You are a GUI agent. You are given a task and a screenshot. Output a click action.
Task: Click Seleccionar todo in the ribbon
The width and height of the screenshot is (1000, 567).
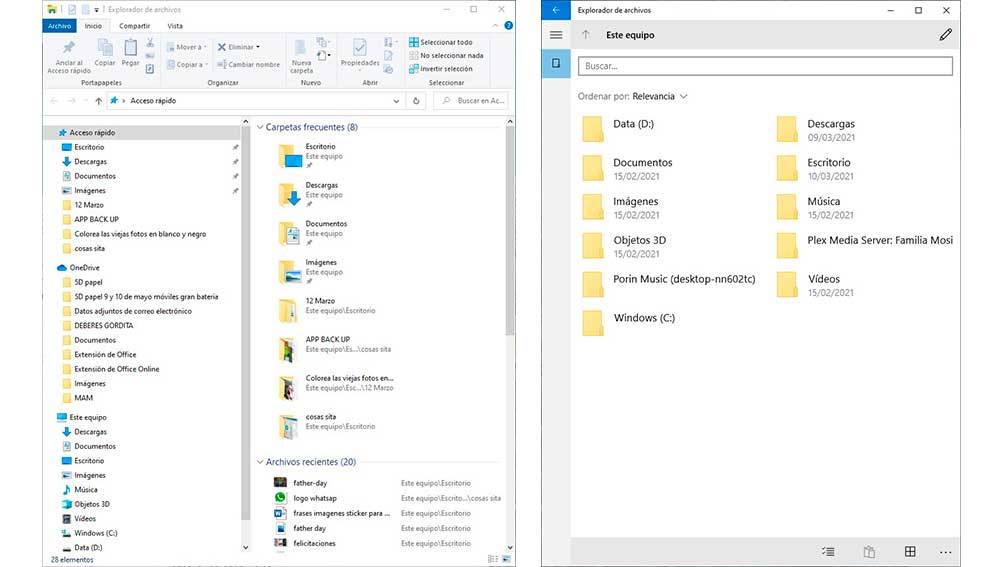[x=441, y=42]
